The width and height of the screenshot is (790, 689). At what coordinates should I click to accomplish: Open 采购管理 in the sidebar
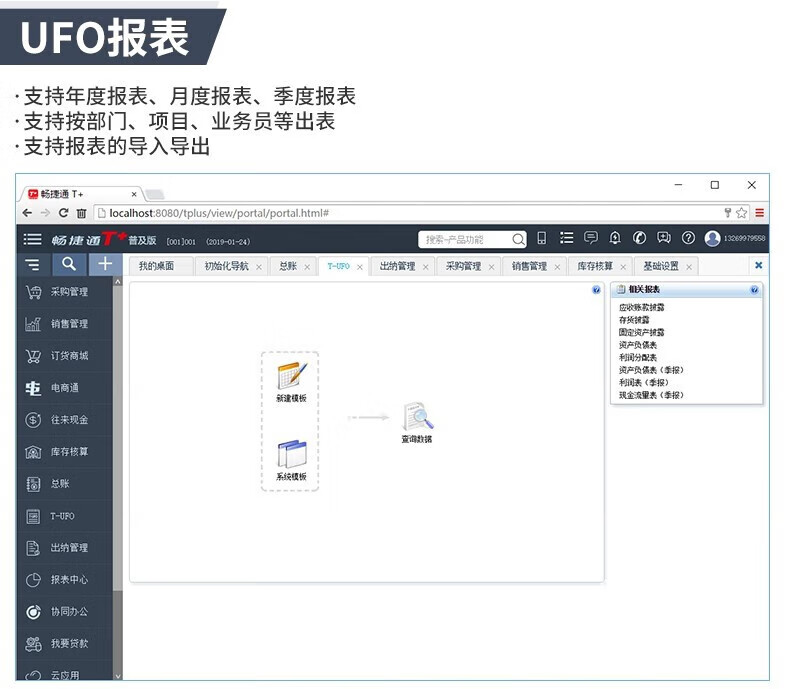pos(64,292)
